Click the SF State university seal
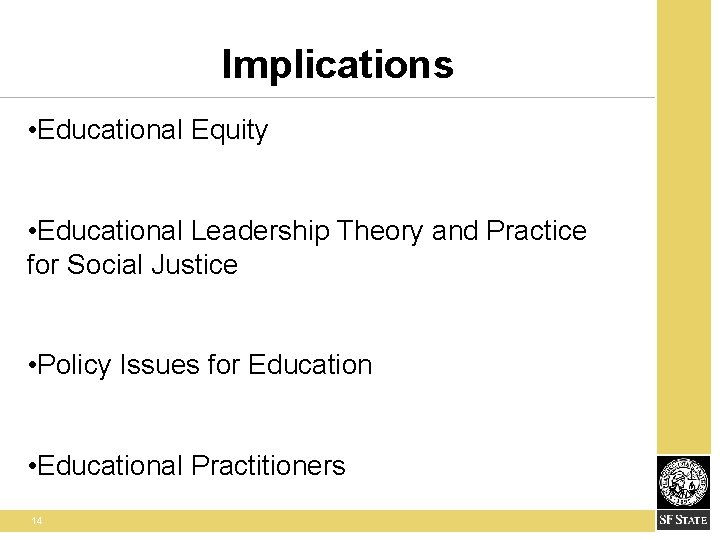 pyautogui.click(x=684, y=483)
